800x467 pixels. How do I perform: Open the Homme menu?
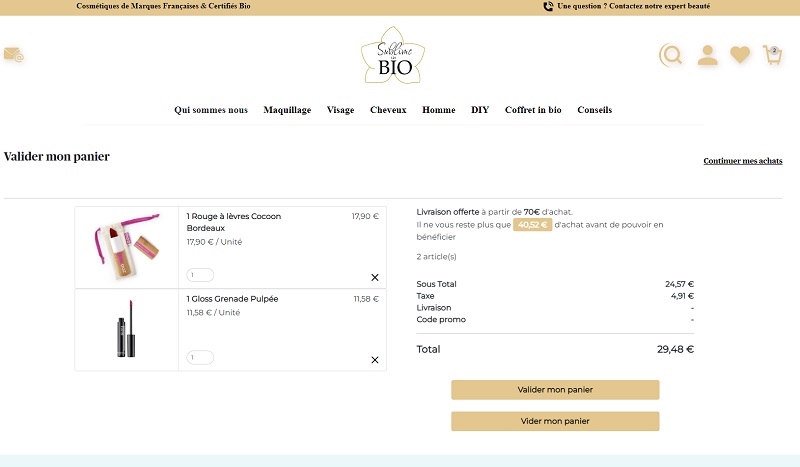tap(439, 110)
